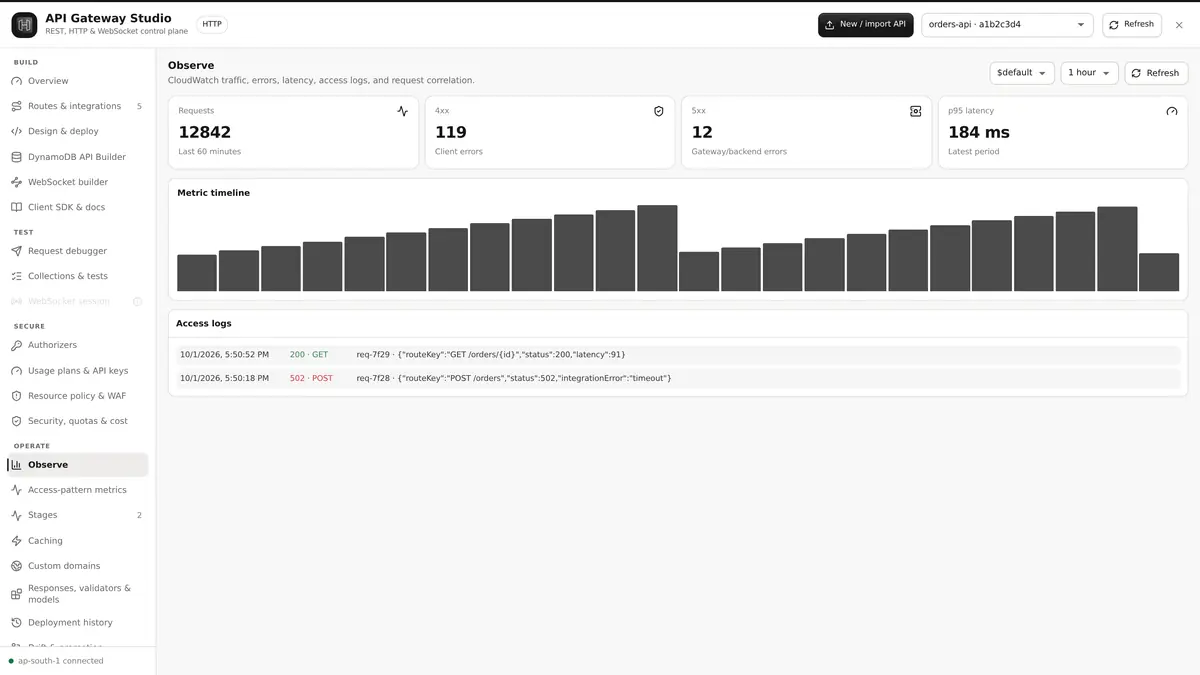
Task: Open the Caching page
Action: click(x=78, y=541)
